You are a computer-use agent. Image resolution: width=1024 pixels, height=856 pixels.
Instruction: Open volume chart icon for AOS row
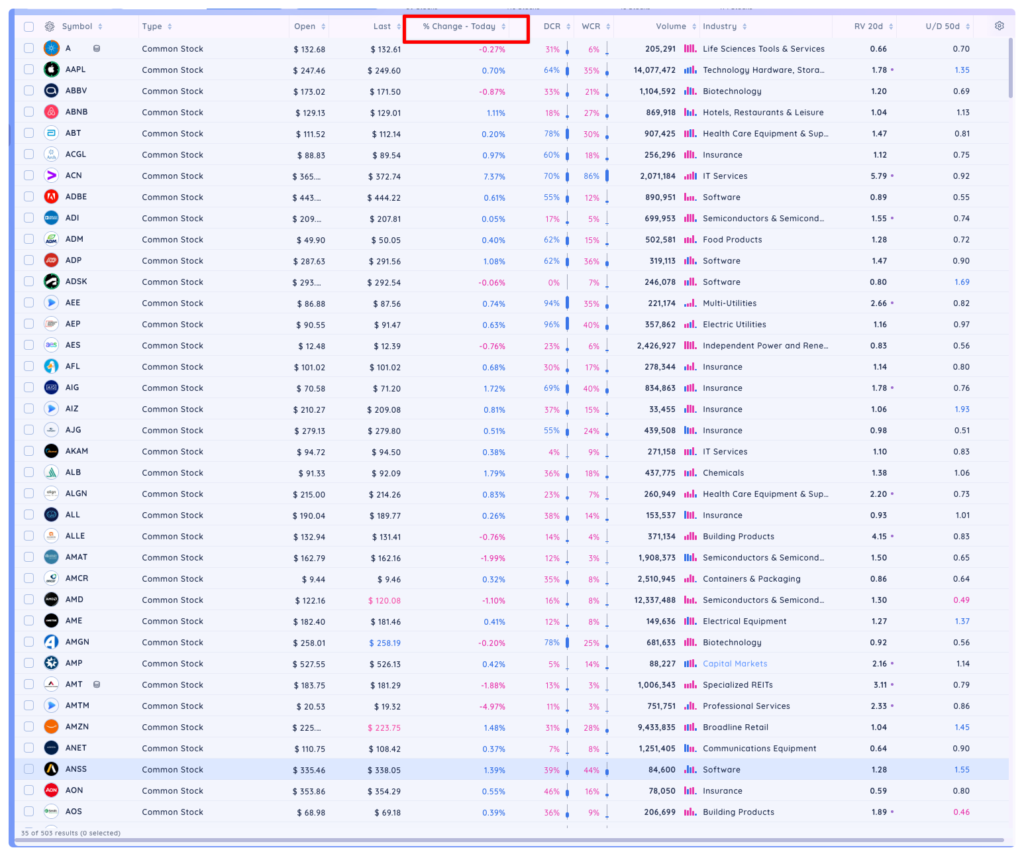[690, 812]
